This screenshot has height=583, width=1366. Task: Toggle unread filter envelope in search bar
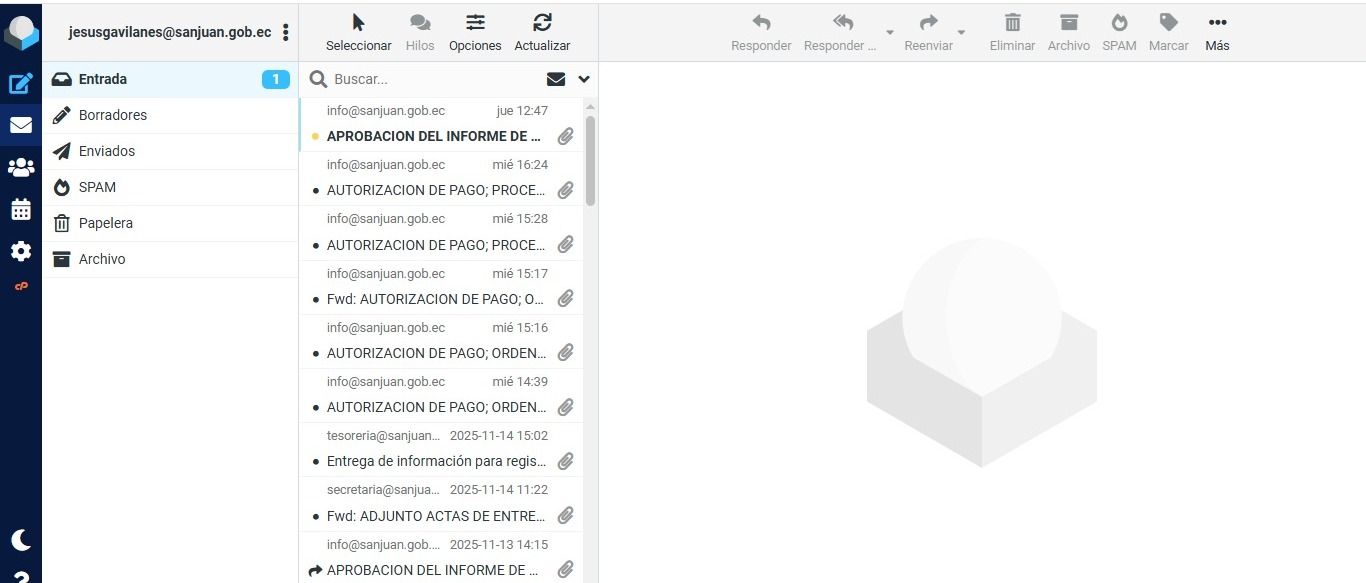[x=556, y=79]
